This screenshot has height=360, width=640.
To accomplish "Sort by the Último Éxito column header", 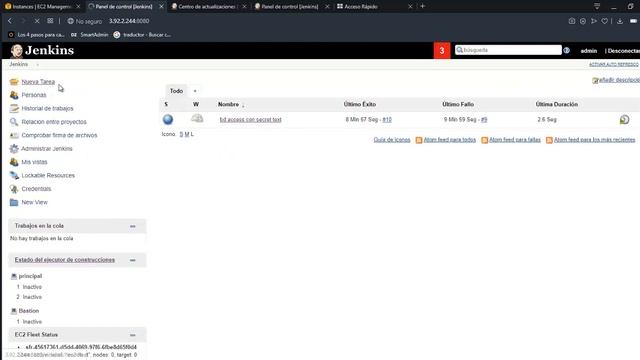I will [360, 104].
